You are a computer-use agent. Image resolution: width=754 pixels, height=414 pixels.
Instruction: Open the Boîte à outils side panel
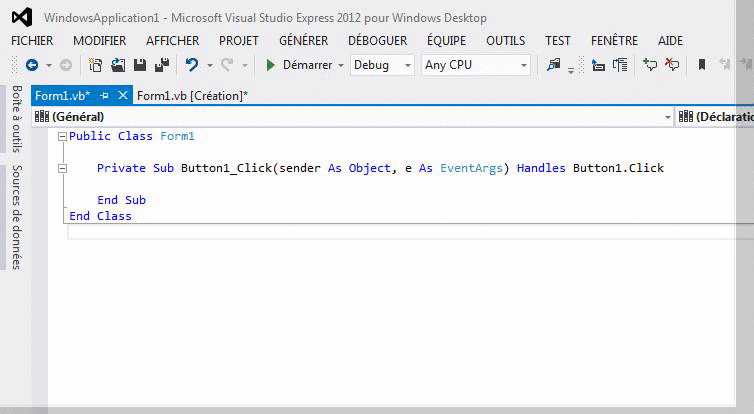(17, 119)
